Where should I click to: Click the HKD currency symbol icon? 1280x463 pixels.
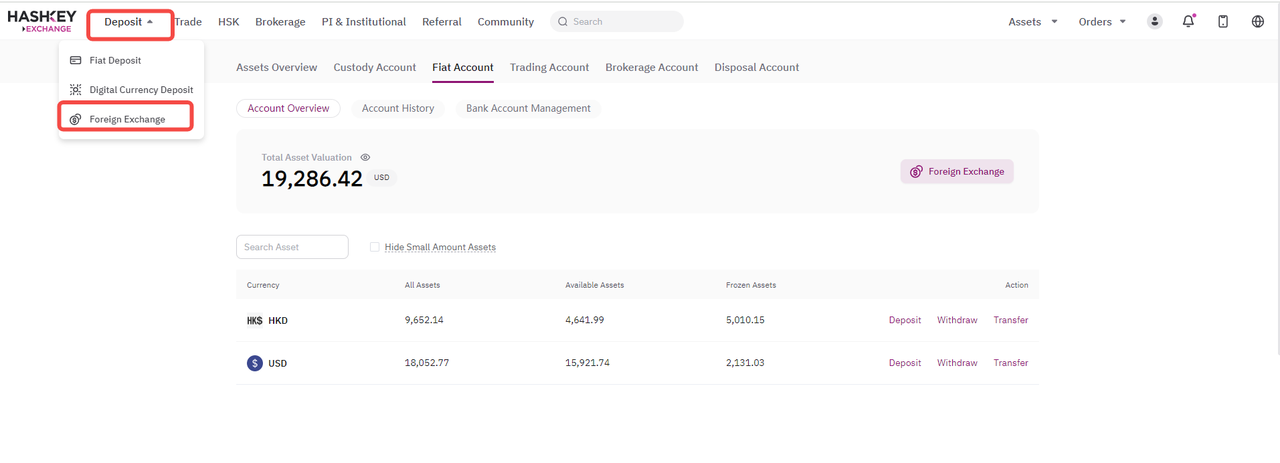tap(255, 321)
